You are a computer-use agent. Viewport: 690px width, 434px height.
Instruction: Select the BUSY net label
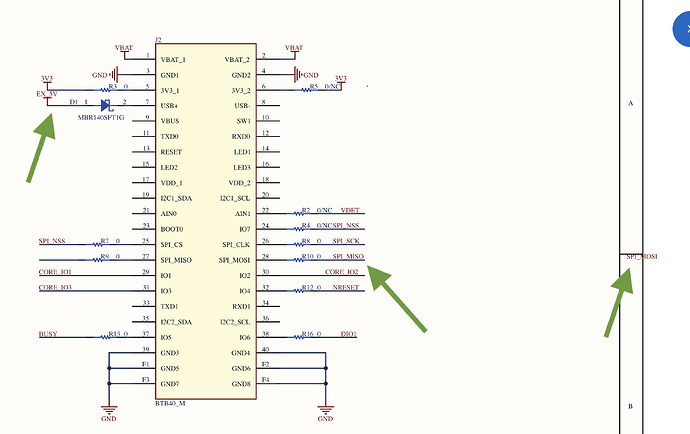[x=48, y=334]
